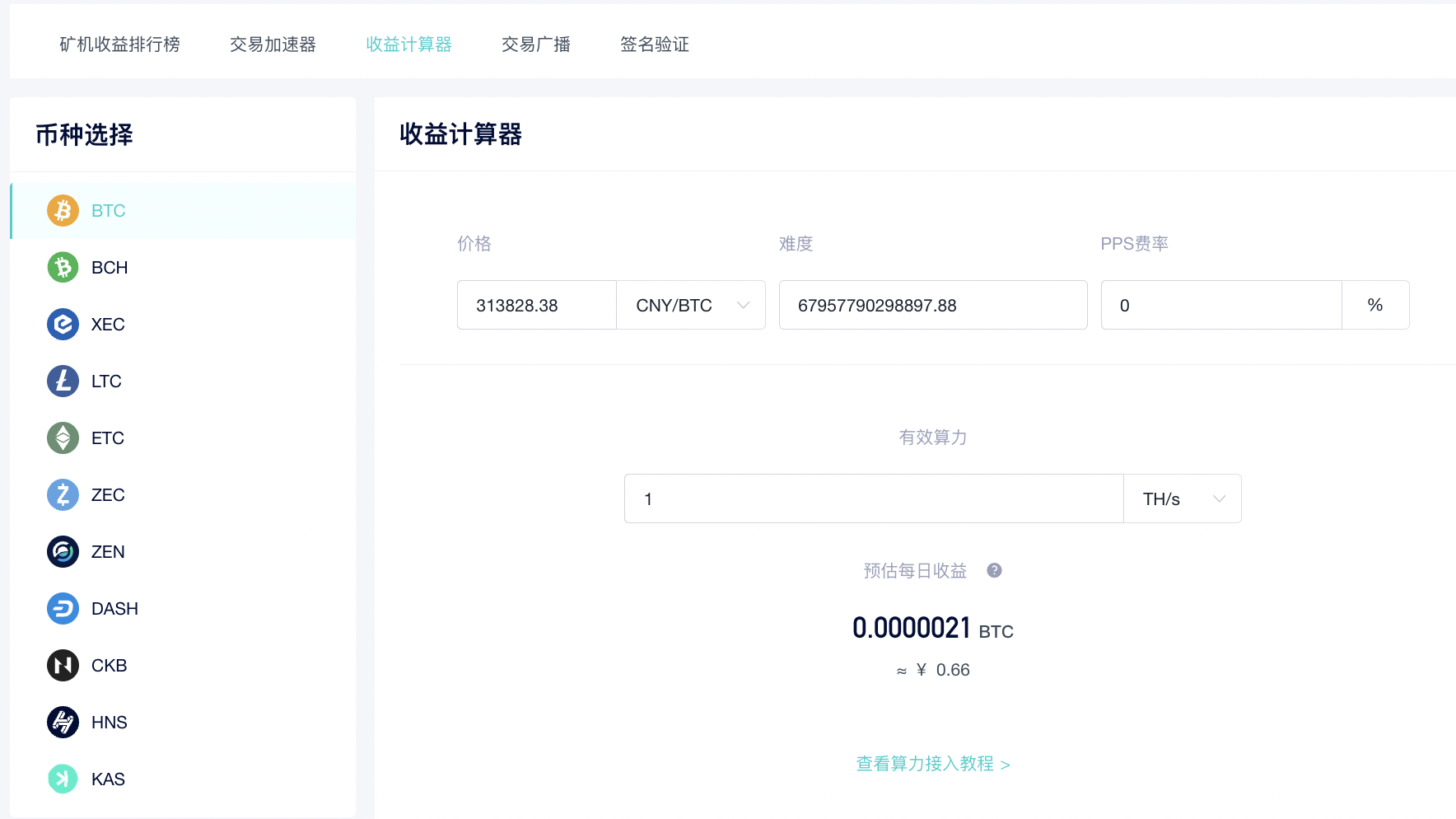Switch to the 交易加速器 tab

point(273,44)
